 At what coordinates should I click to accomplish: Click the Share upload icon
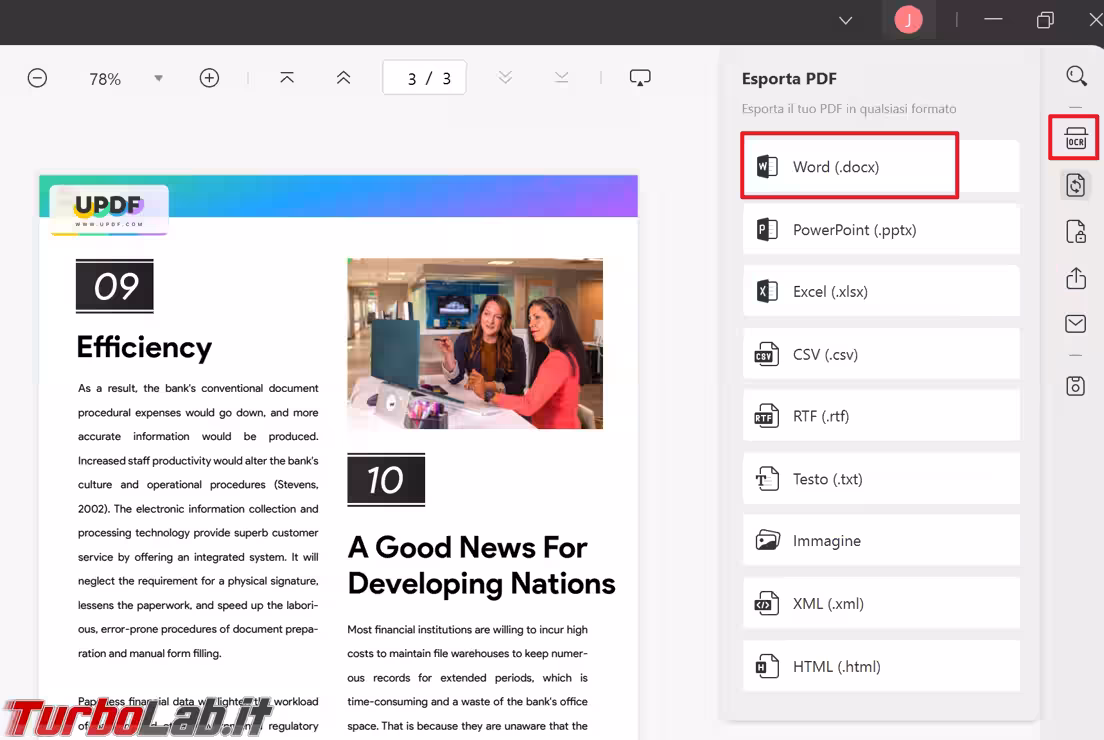pyautogui.click(x=1076, y=278)
